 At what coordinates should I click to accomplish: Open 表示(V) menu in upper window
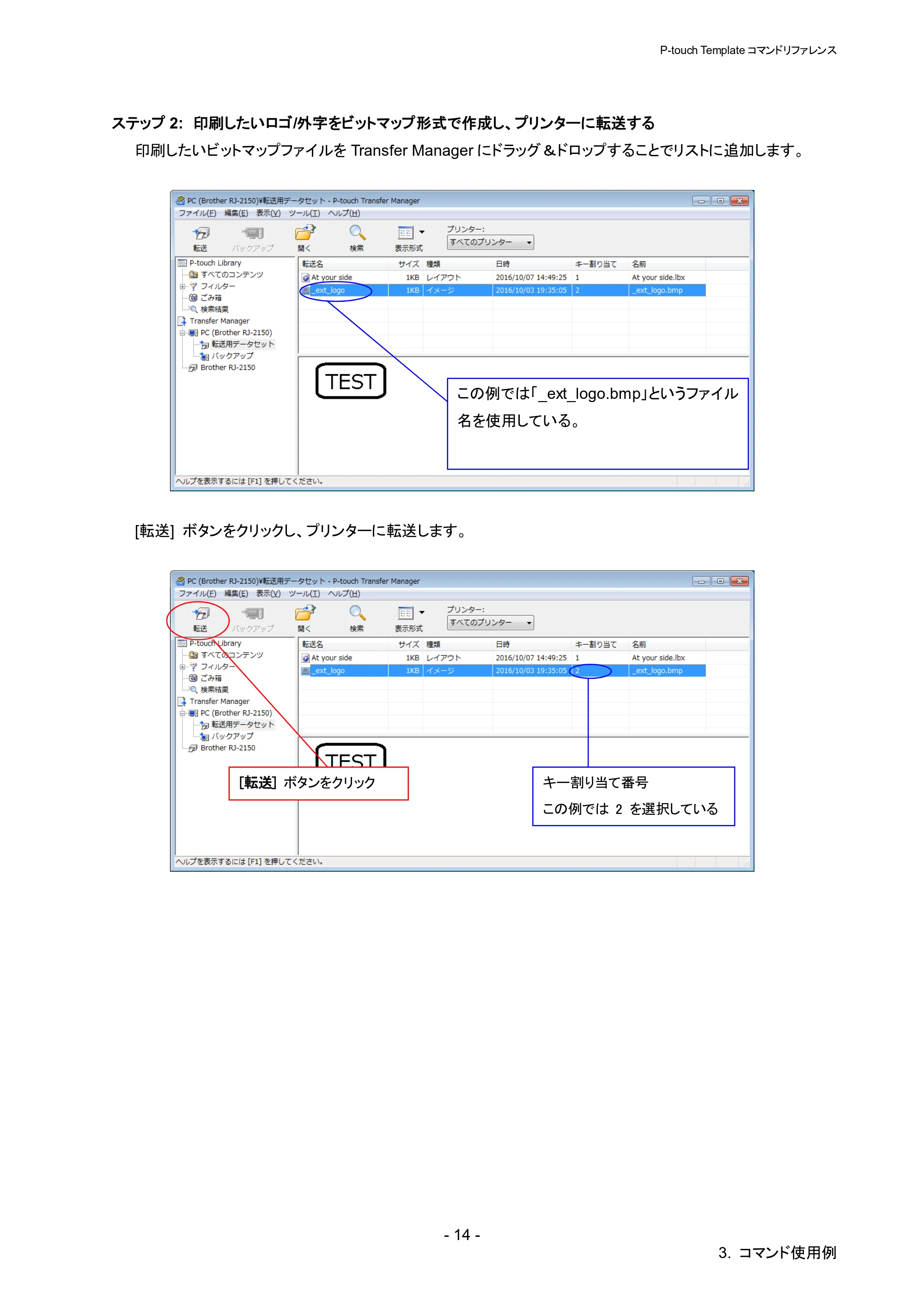268,214
